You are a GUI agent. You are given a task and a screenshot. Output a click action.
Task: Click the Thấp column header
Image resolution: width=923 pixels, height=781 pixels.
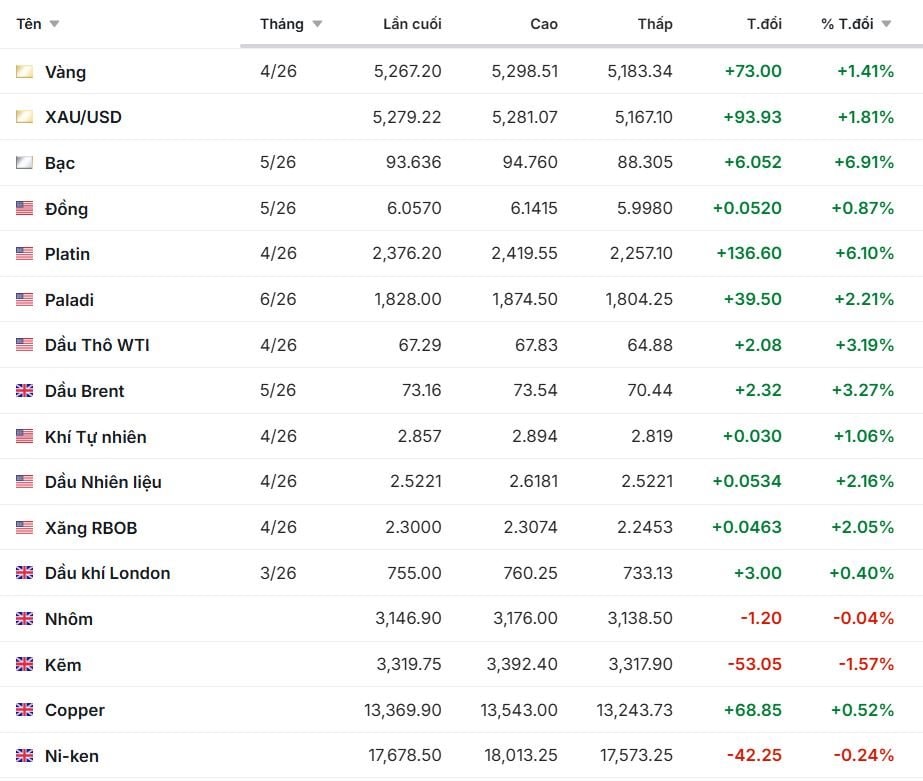(655, 24)
